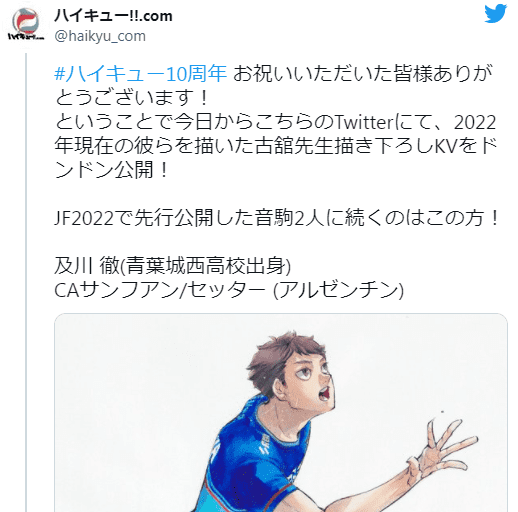Open the #ハイキュー10周年 hashtag
The height and width of the screenshot is (512, 518).
pos(140,74)
